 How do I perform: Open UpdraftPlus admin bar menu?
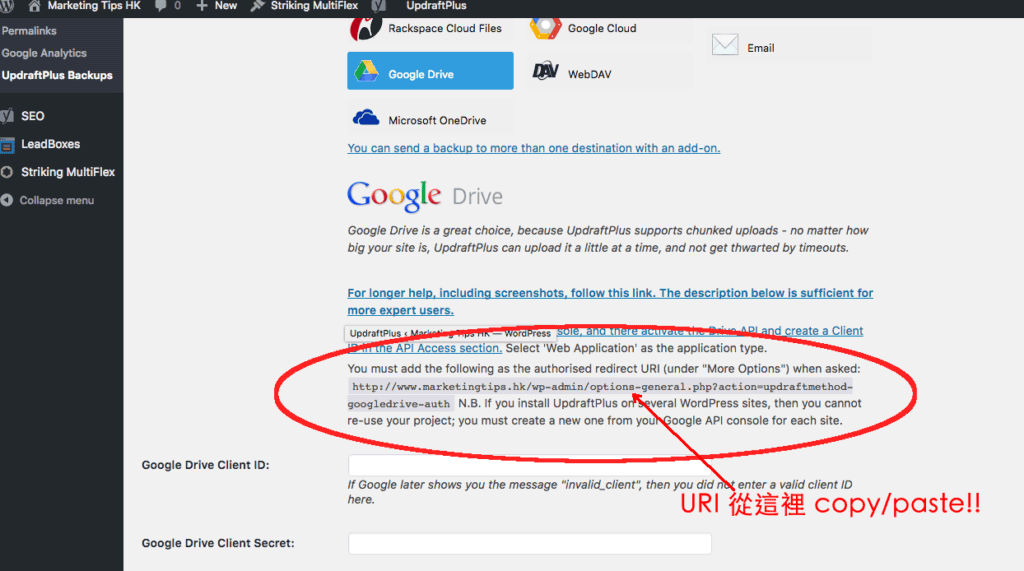[x=436, y=6]
